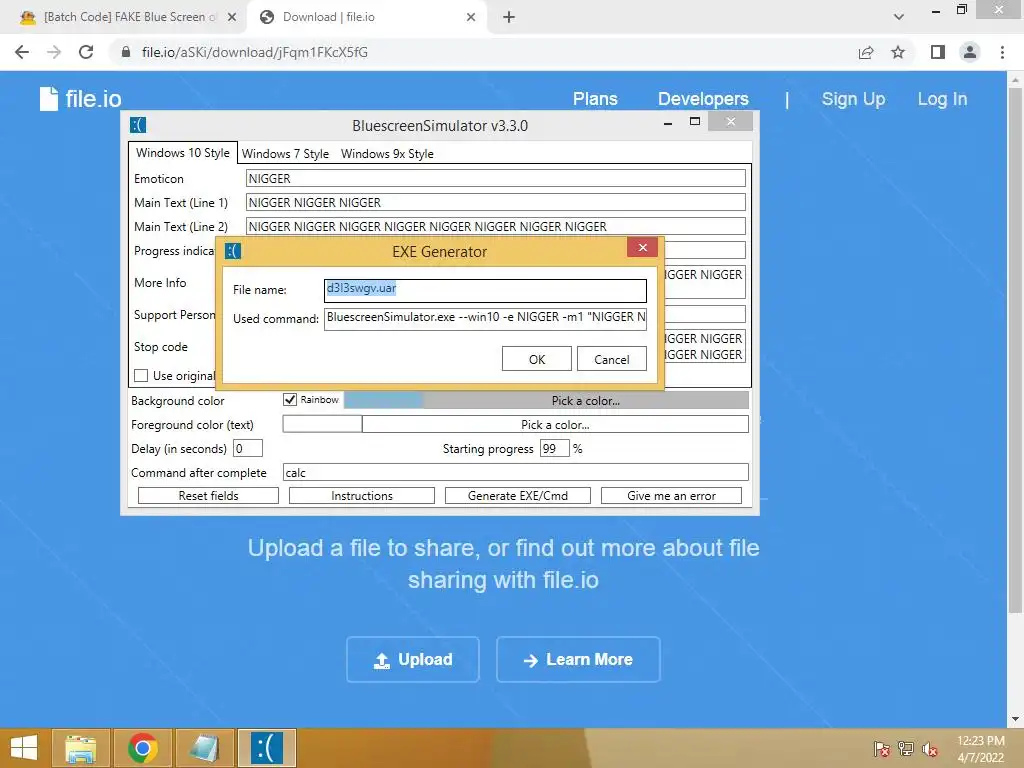The width and height of the screenshot is (1024, 768).
Task: Open the Chrome profile avatar
Action: 970,52
